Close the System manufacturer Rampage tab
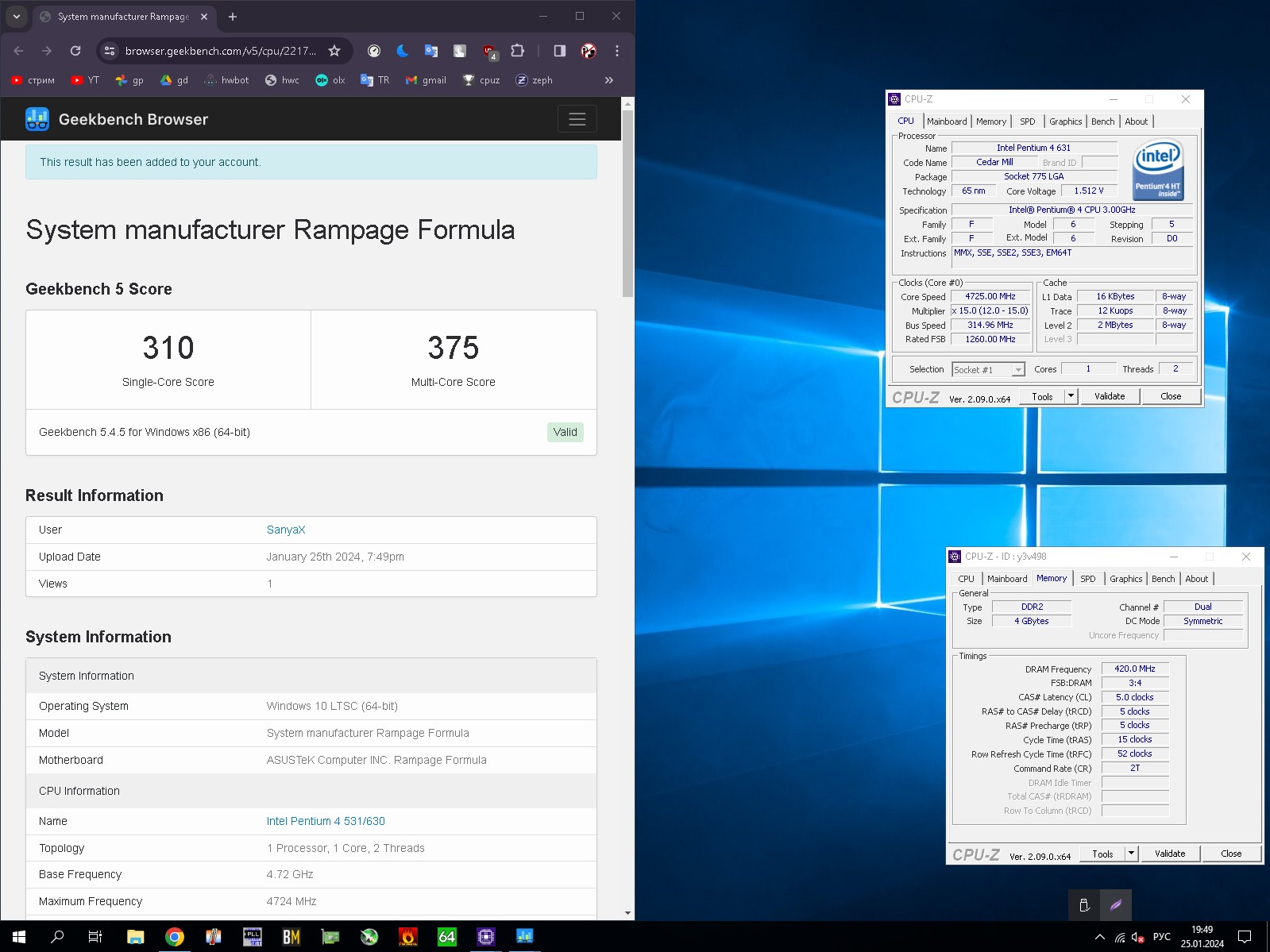The height and width of the screenshot is (952, 1270). click(x=204, y=17)
